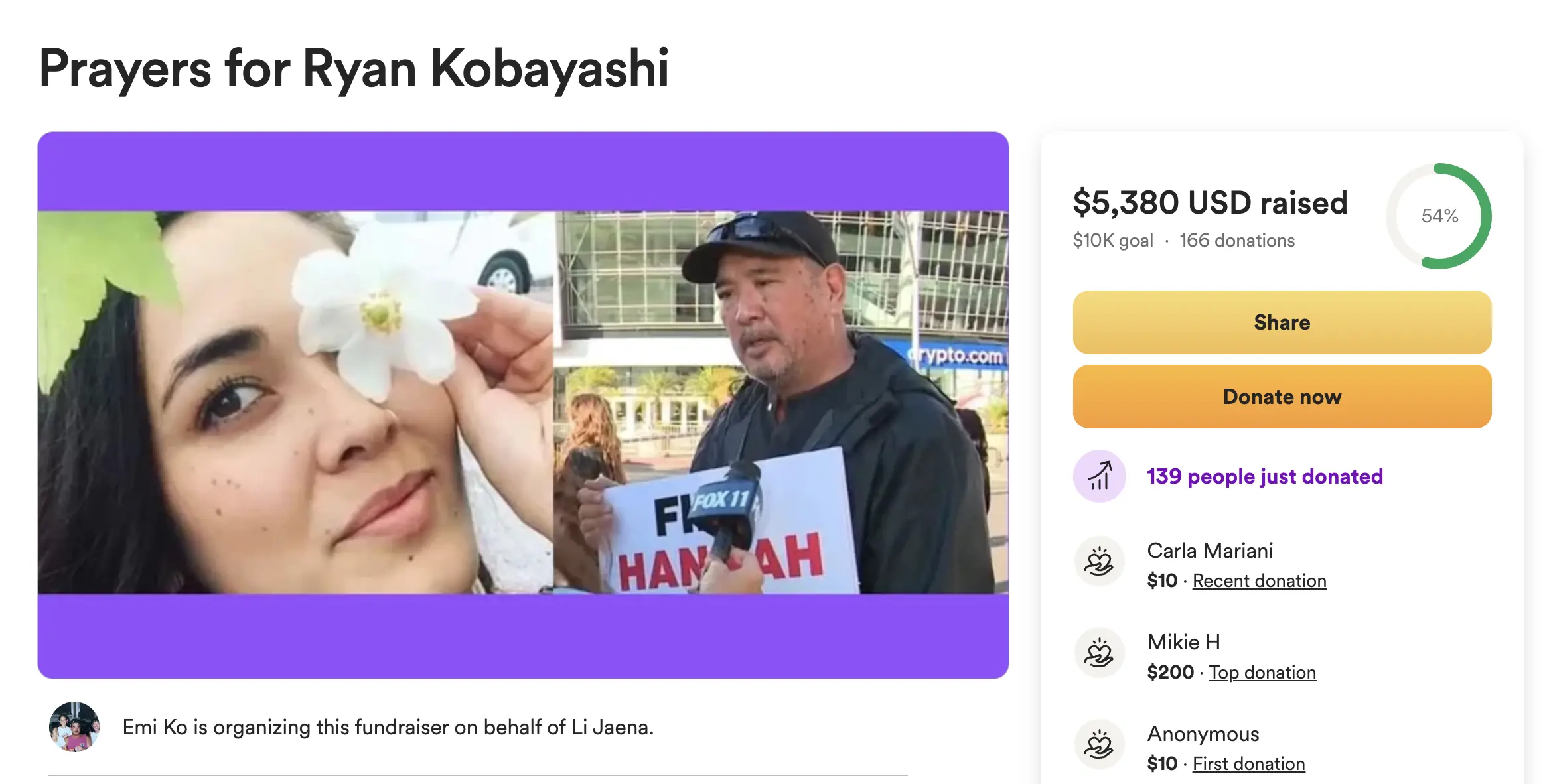Open Recent donation details for Carla Mariani
Image resolution: width=1545 pixels, height=784 pixels.
click(x=1260, y=580)
